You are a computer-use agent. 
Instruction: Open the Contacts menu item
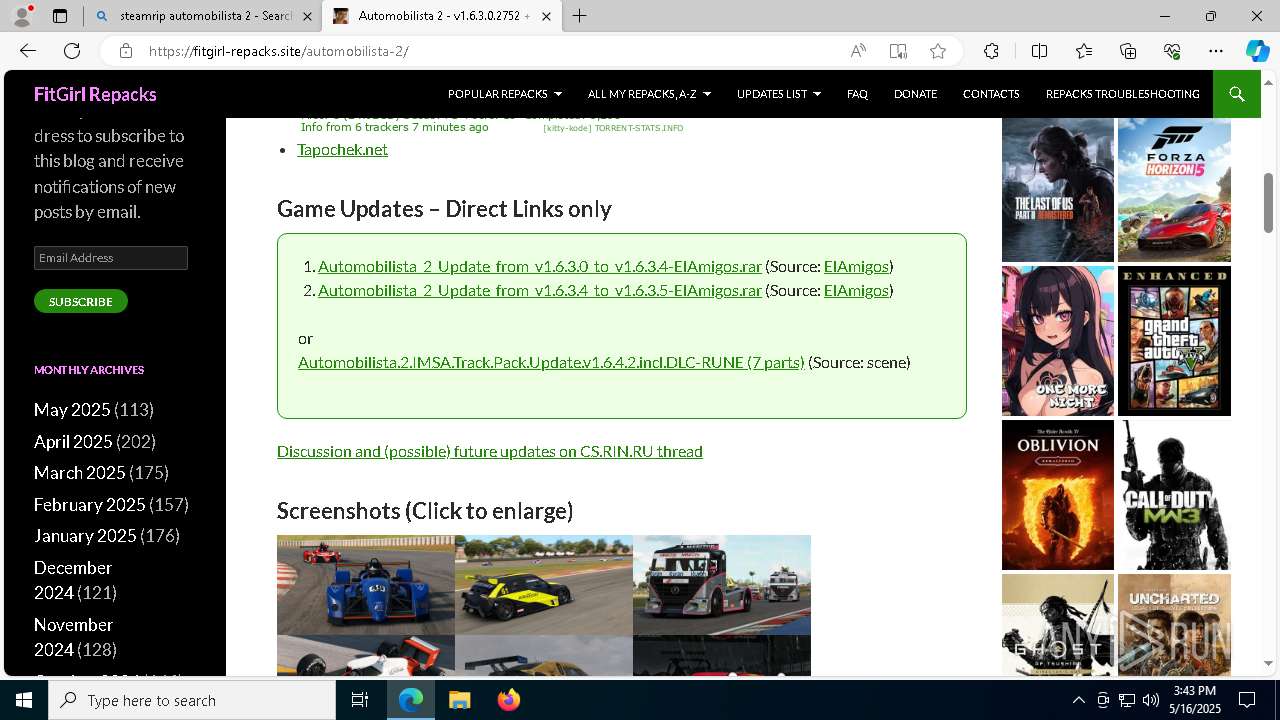pos(991,94)
